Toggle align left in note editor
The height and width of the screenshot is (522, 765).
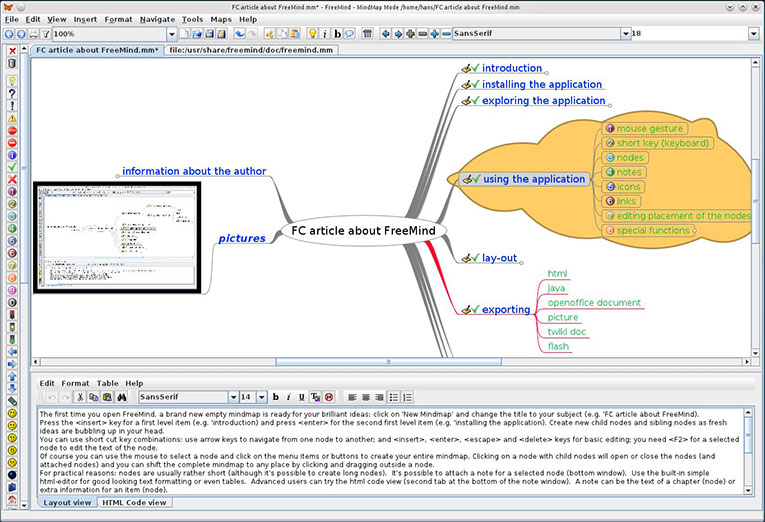click(x=352, y=397)
